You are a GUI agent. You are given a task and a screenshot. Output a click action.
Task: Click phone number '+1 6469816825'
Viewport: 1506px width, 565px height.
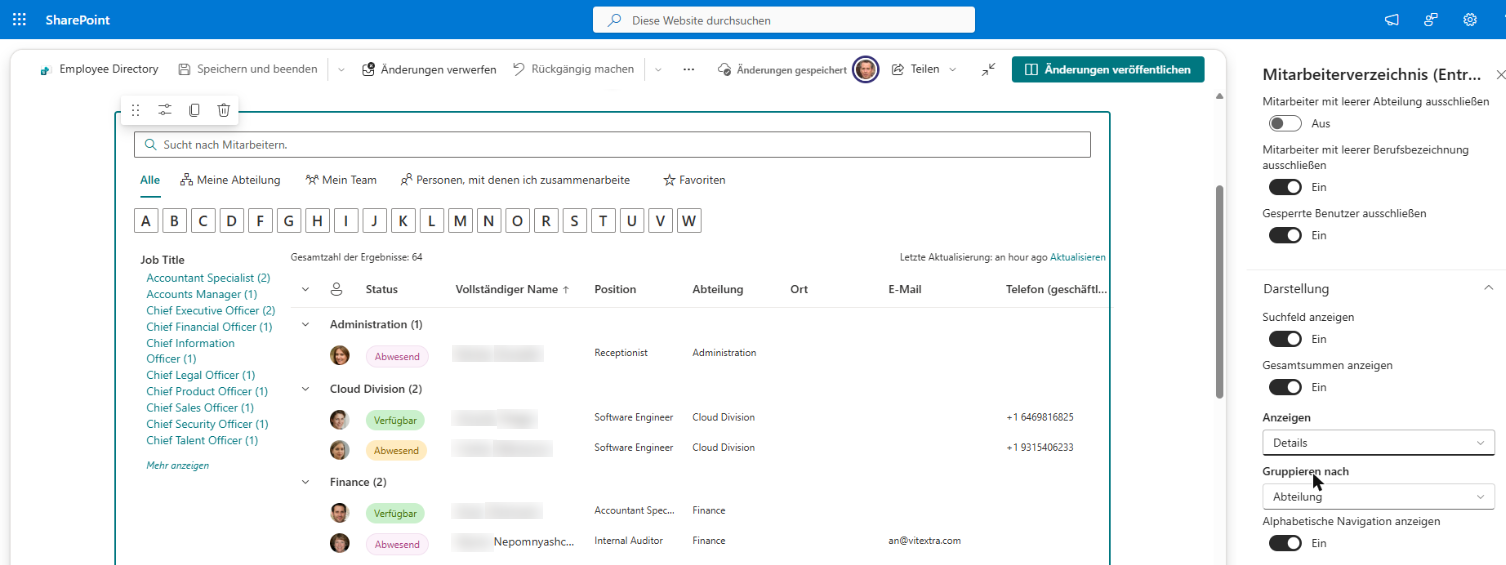point(1040,417)
